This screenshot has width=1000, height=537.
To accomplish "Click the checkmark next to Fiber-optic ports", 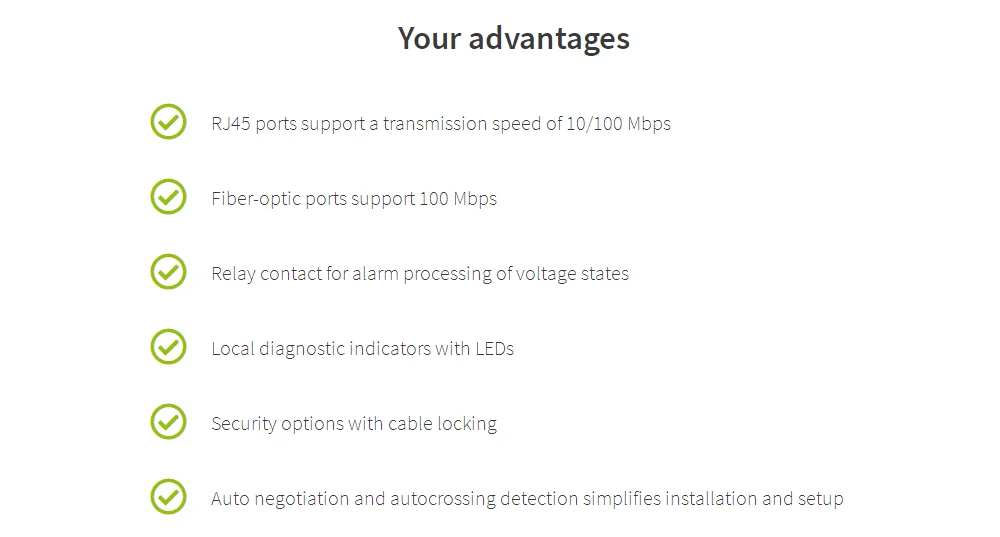I will 168,197.
